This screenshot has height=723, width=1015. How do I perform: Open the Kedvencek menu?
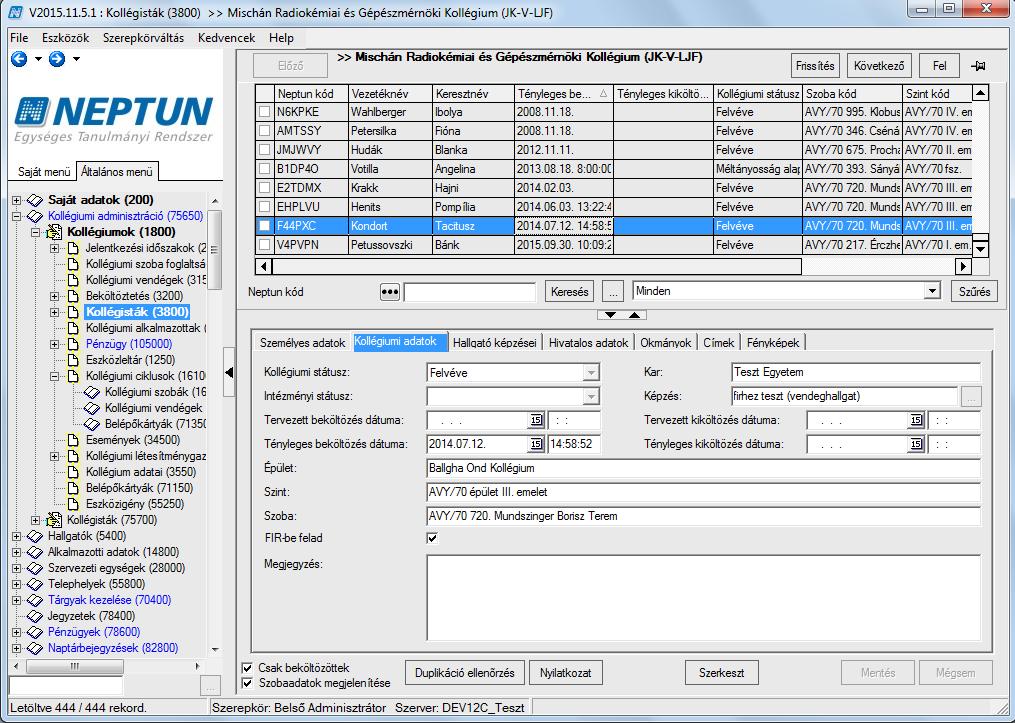(227, 38)
